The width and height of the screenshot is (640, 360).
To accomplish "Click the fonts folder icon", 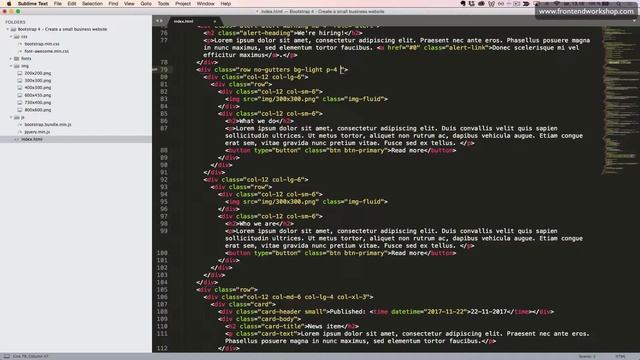I will [17, 59].
